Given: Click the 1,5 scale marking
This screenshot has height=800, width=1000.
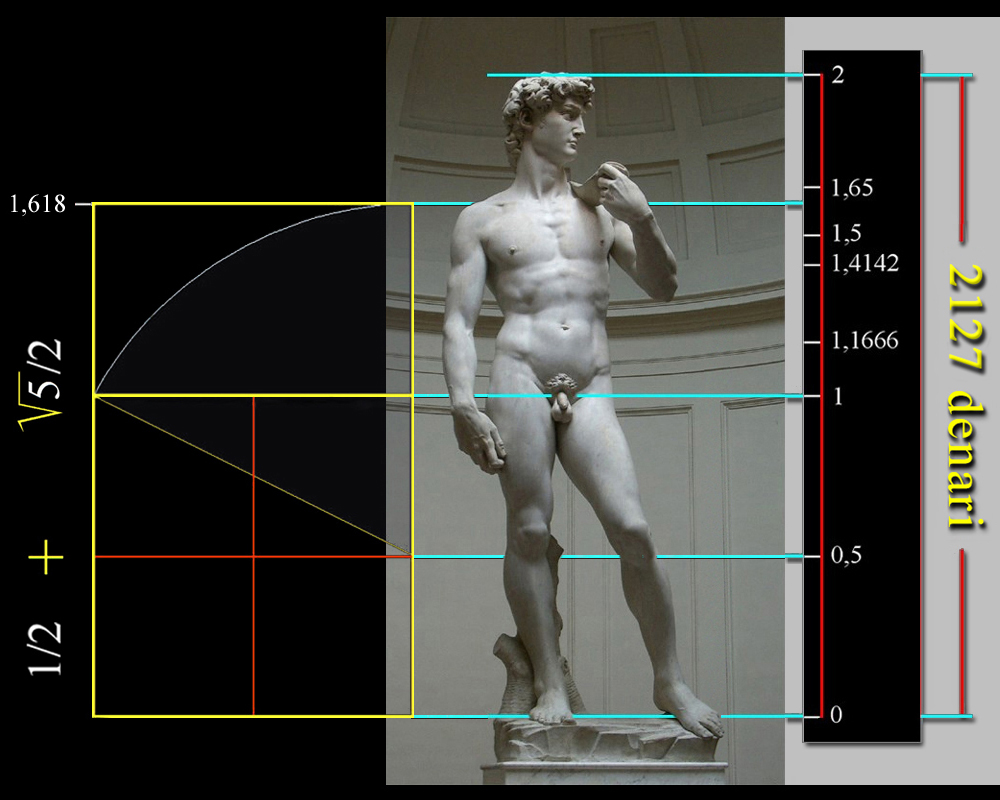Looking at the screenshot, I should [x=846, y=234].
